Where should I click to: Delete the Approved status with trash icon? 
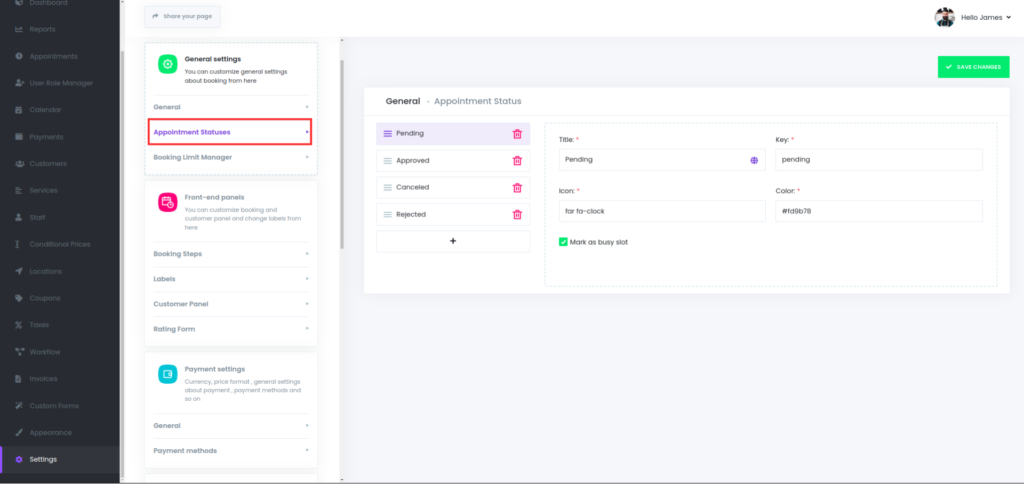coord(517,161)
